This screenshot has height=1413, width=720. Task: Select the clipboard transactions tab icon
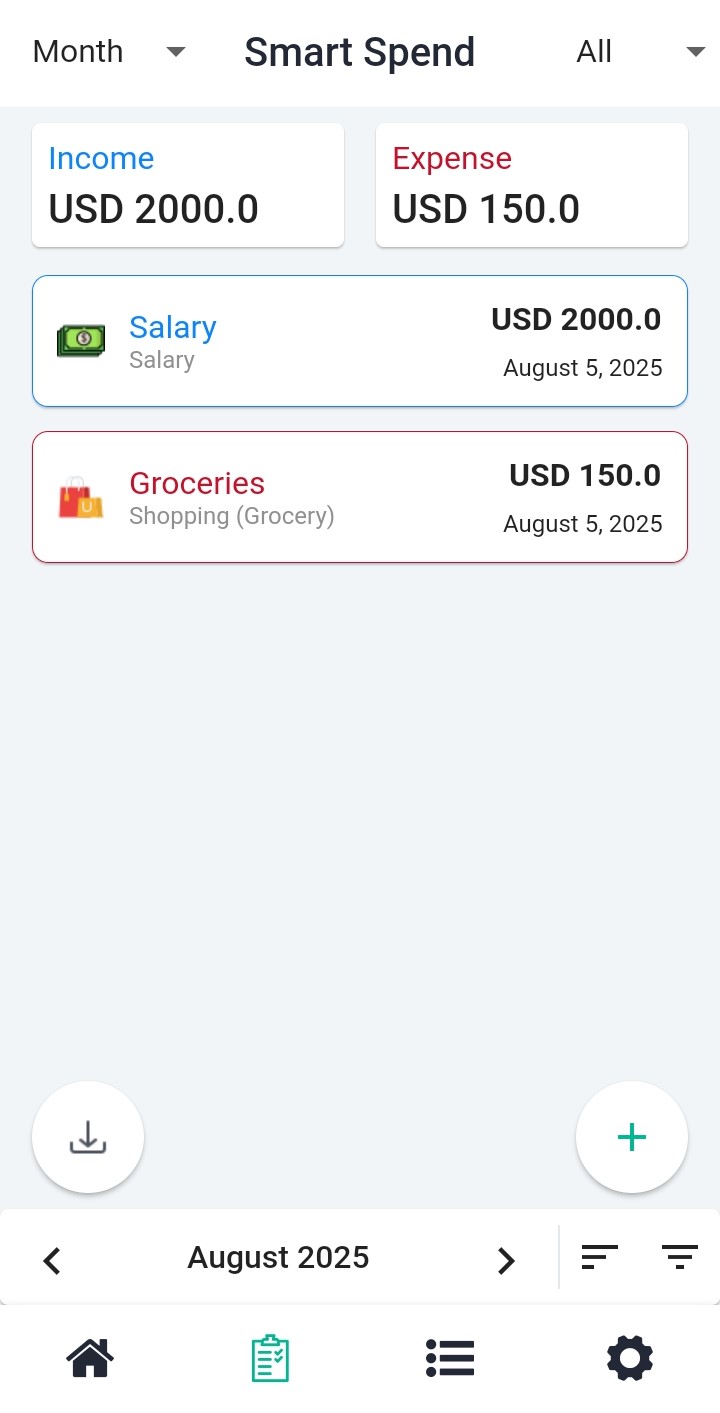(x=270, y=1359)
